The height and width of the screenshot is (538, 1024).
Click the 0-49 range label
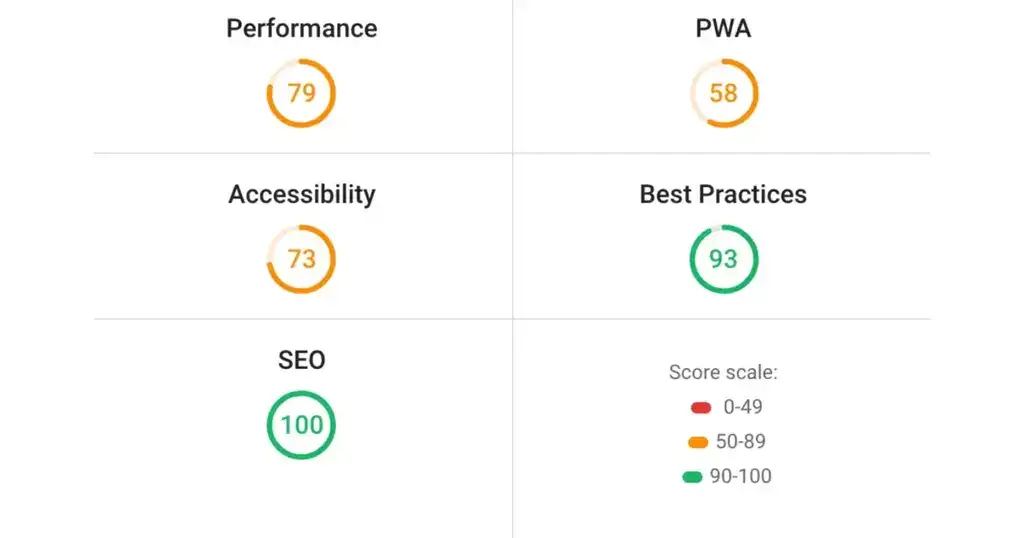click(x=743, y=408)
